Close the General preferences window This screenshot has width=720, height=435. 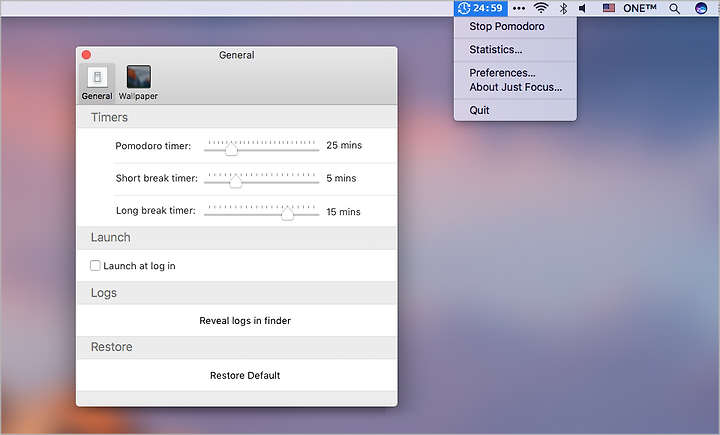tap(86, 55)
